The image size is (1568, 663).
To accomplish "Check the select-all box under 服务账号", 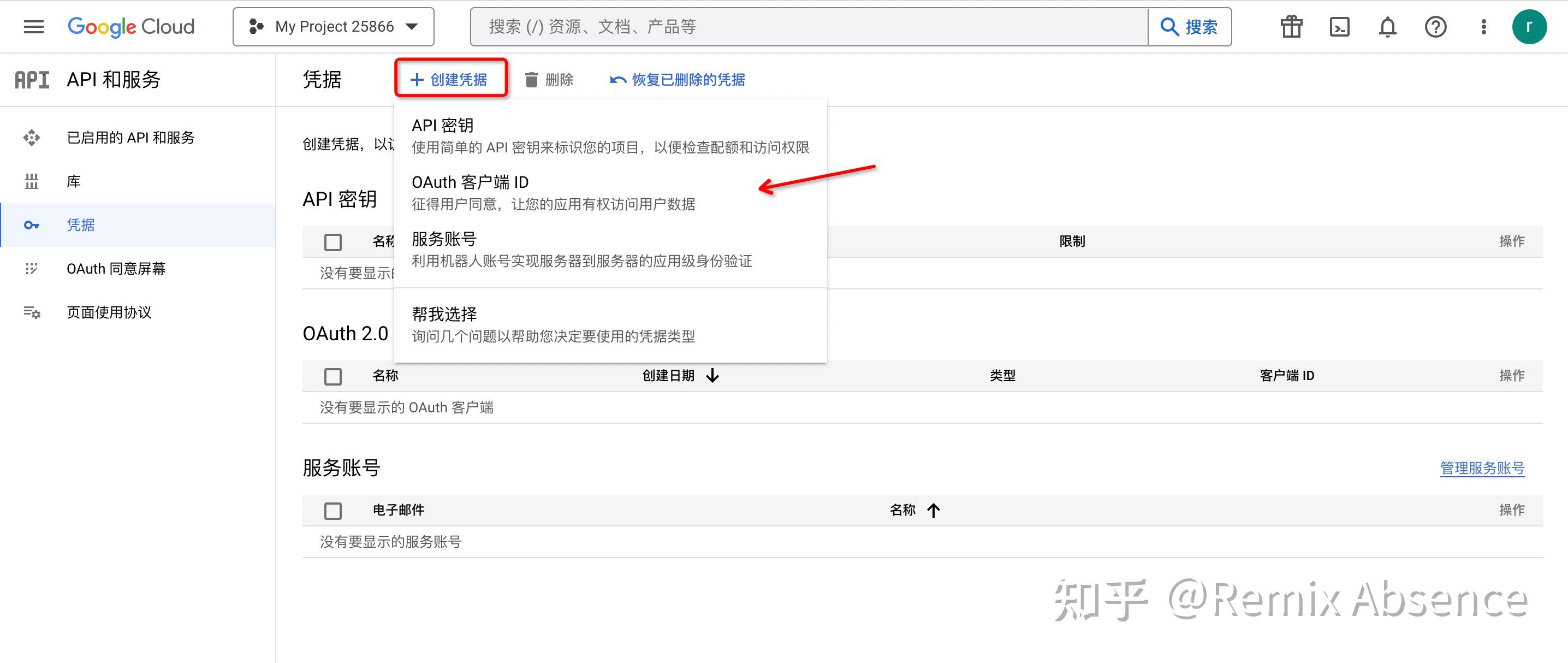I will [333, 511].
